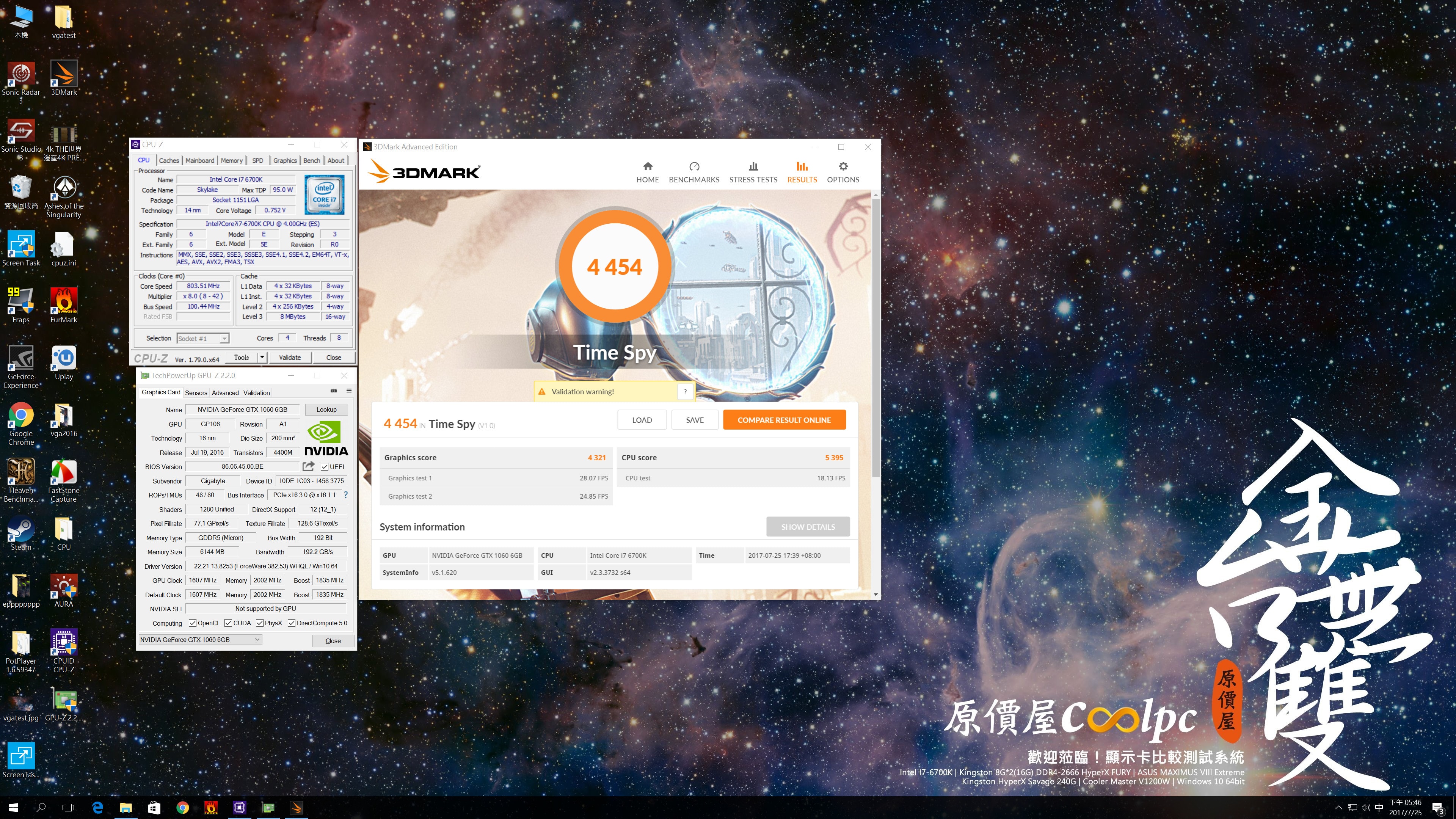This screenshot has height=819, width=1456.
Task: Open the Sonic Radar 3 desktop icon
Action: pos(21,82)
